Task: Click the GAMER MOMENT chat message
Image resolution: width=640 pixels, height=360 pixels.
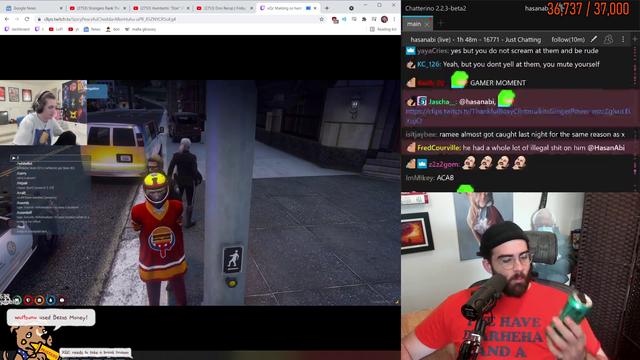Action: click(x=498, y=83)
